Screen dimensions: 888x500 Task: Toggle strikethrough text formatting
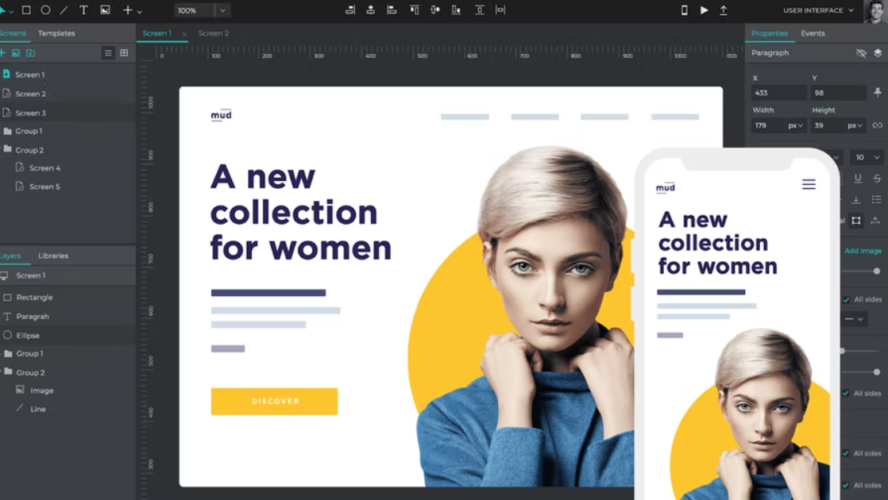(877, 179)
